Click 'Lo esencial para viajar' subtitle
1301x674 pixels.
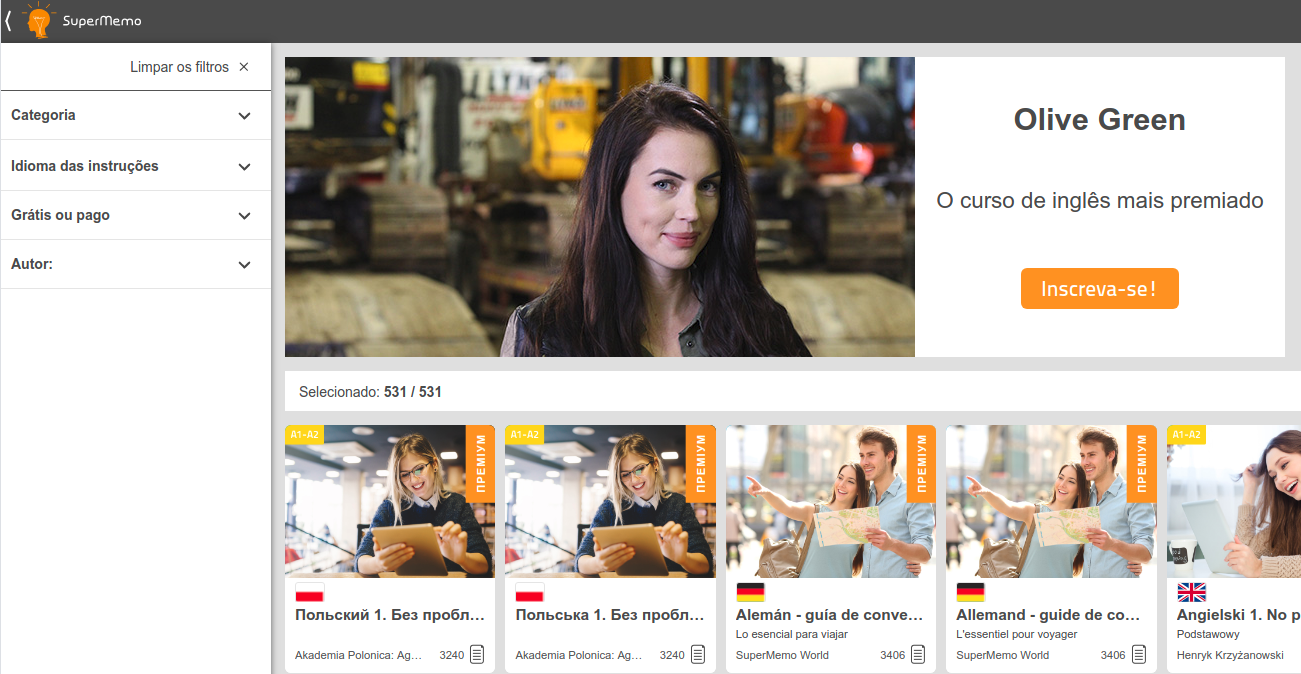pos(792,634)
